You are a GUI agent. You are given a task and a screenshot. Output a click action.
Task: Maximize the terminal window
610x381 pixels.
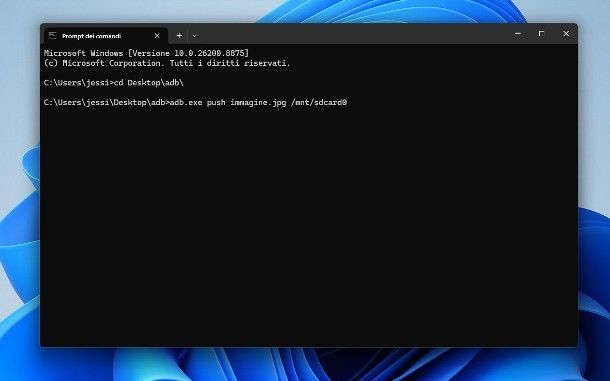click(x=542, y=34)
